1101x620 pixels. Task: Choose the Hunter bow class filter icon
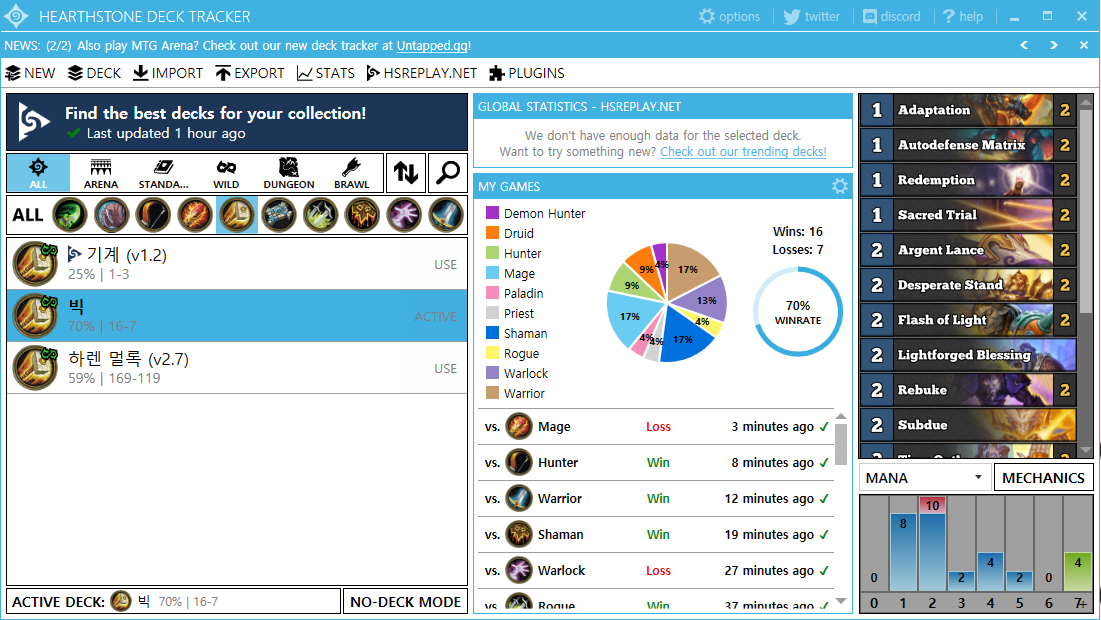[153, 215]
